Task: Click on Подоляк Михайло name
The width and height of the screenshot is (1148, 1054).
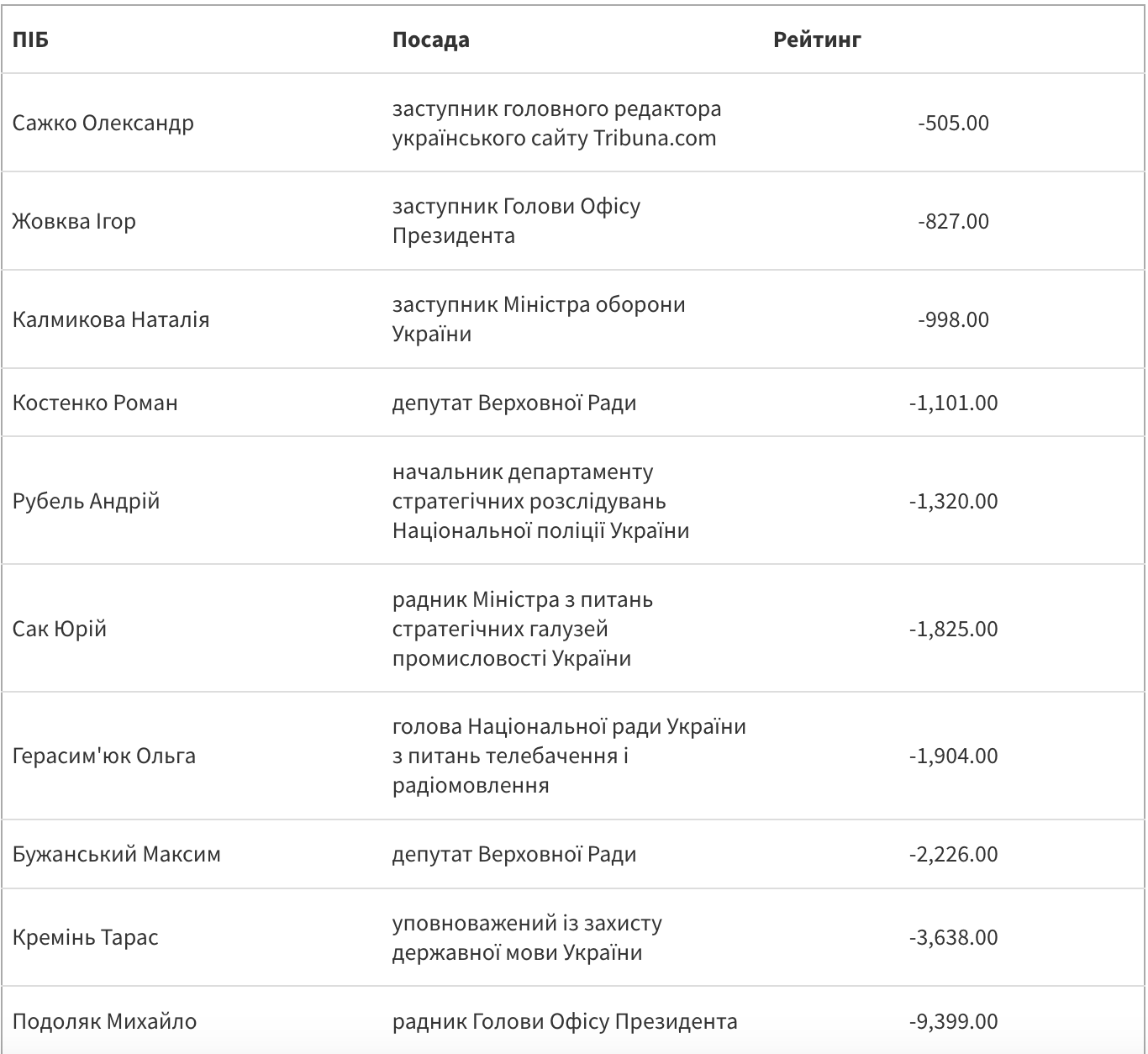Action: tap(104, 1021)
